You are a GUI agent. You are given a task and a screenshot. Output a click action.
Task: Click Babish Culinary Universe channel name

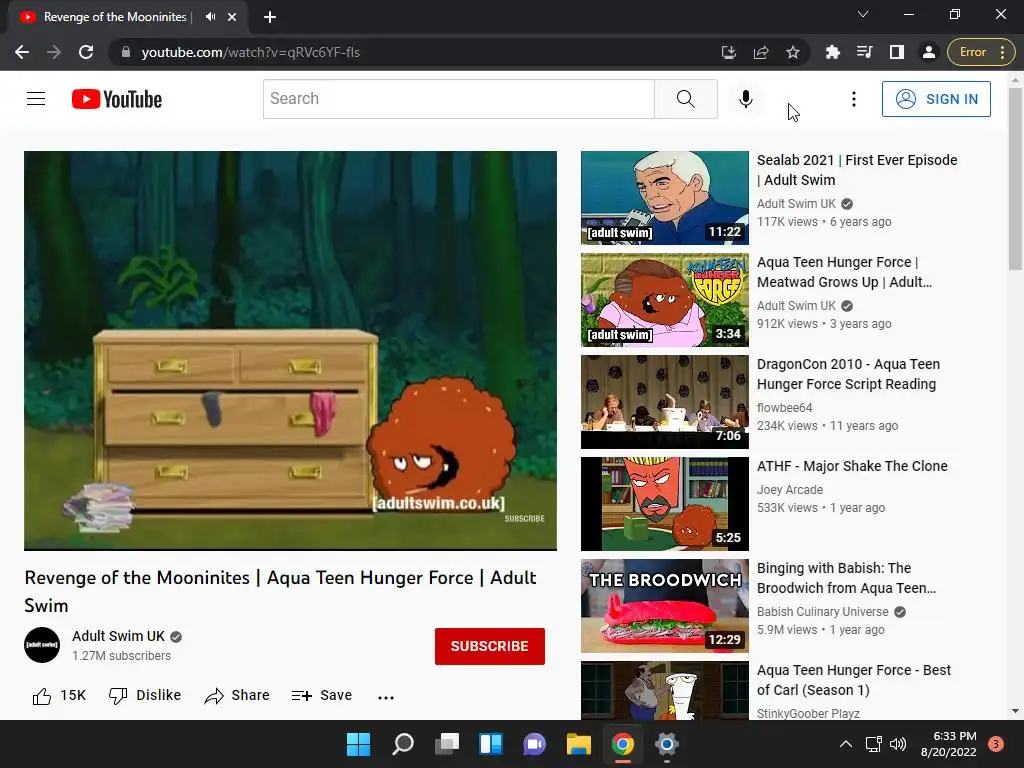[822, 612]
